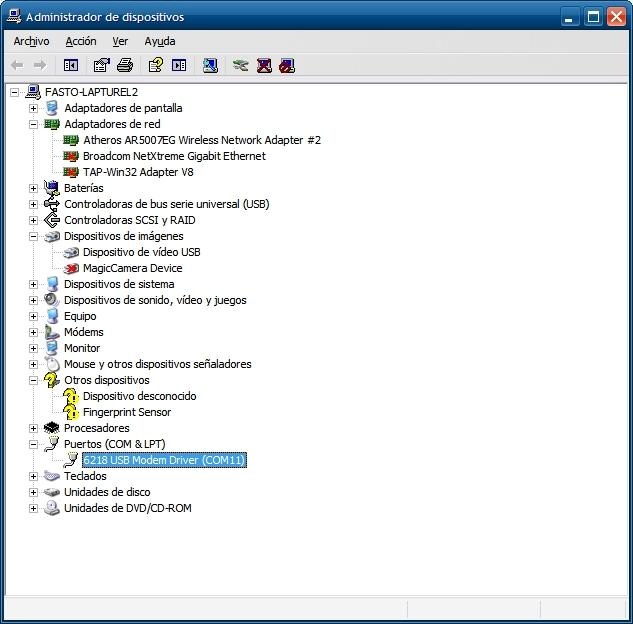Click the disabled MagicCamera Device icon
633x624 pixels.
pos(71,268)
